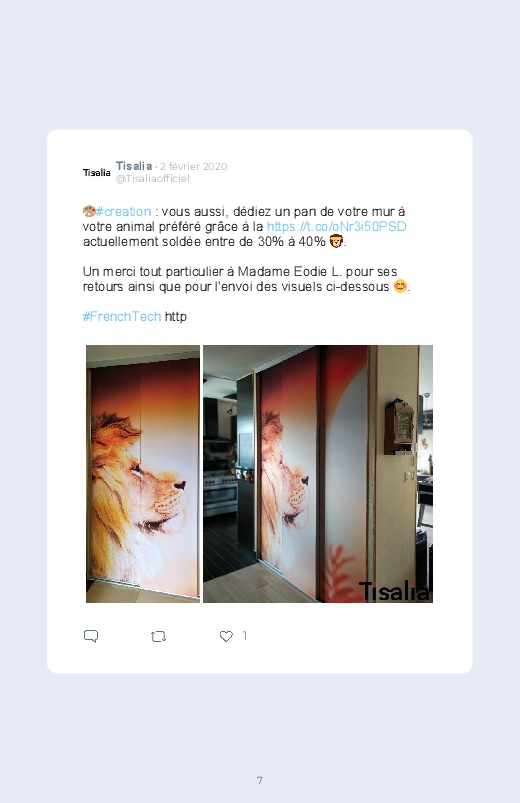
Task: Click the @Tisaliaofficiel handle
Action: pyautogui.click(x=153, y=178)
